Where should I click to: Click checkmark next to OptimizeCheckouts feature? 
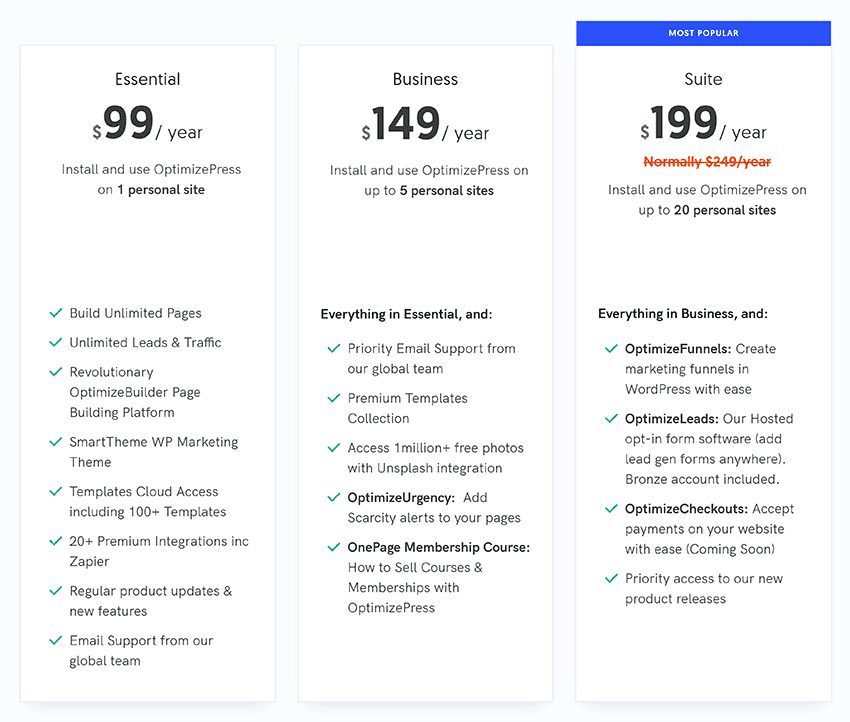(611, 508)
